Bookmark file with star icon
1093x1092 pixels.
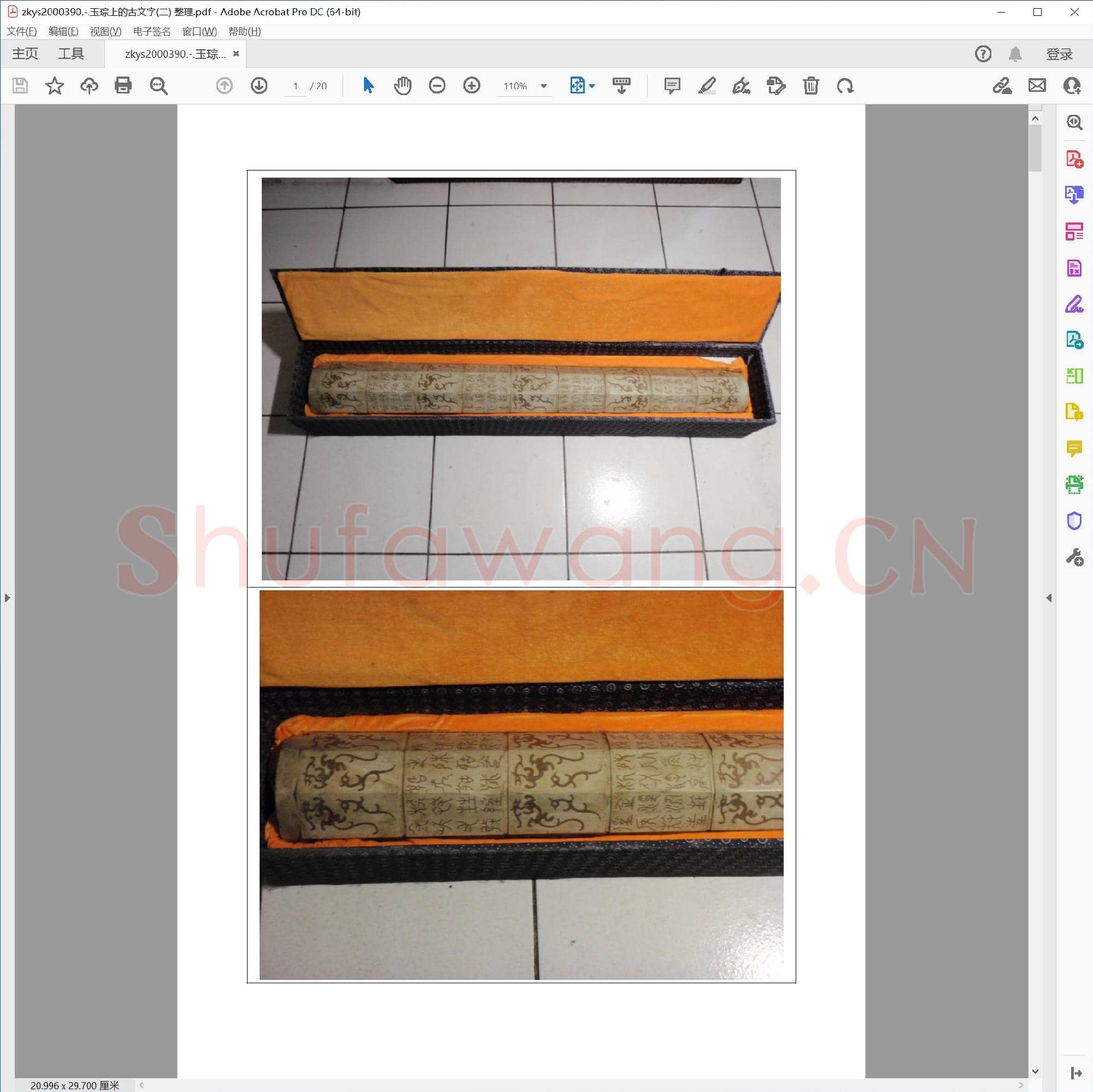(54, 85)
